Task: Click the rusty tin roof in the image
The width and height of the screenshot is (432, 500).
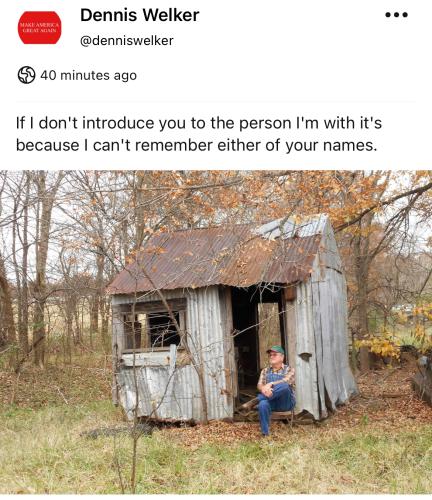Action: tap(217, 257)
